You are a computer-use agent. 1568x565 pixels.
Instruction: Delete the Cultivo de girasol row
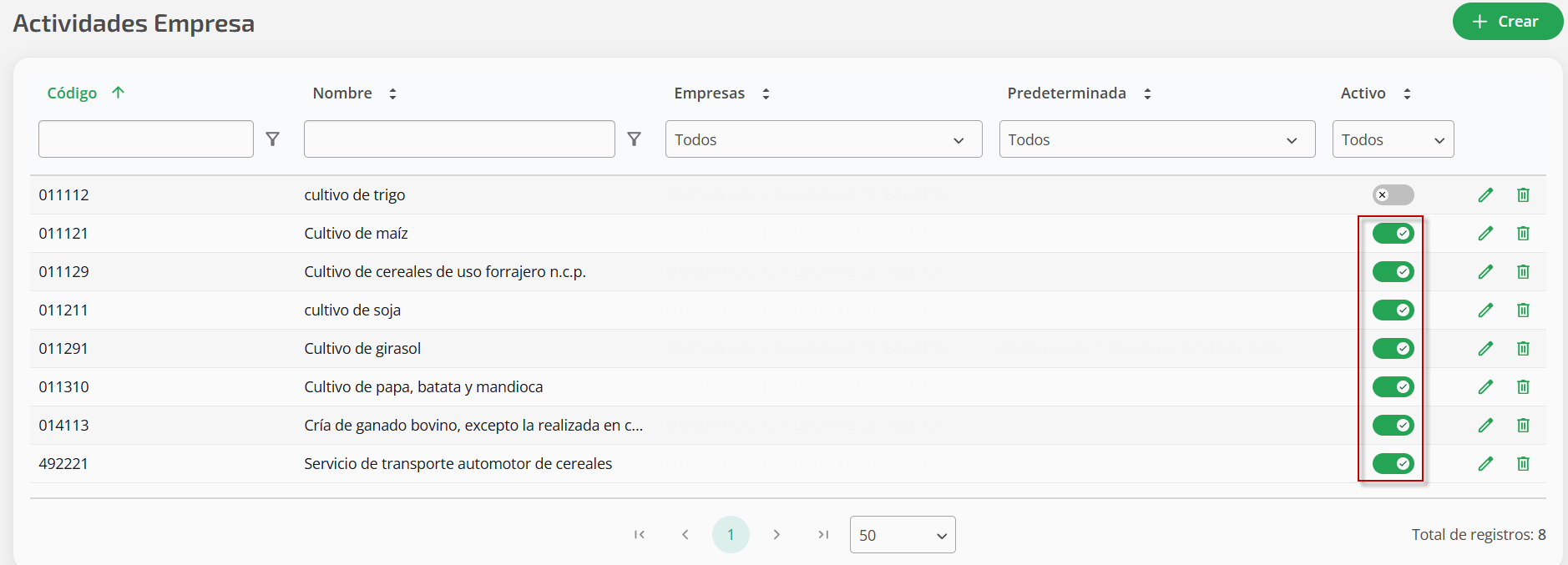pos(1523,349)
